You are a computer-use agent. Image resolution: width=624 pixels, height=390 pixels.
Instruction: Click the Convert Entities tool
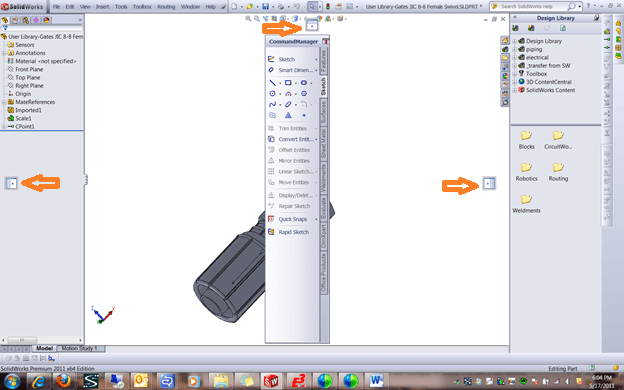291,139
